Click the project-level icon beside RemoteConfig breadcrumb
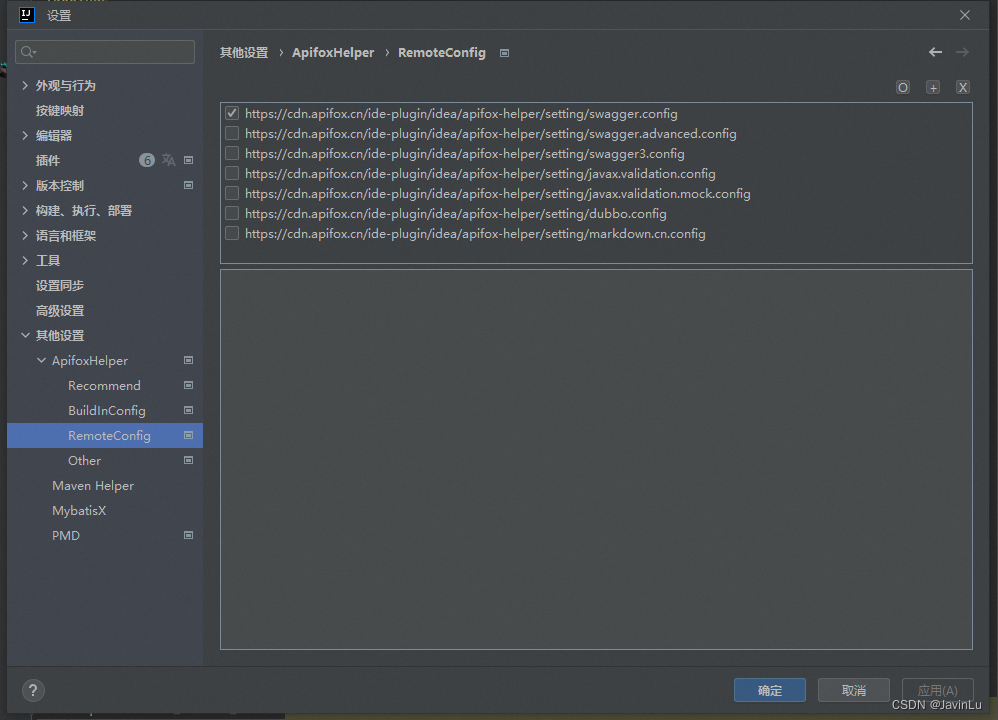This screenshot has width=998, height=720. pos(504,53)
